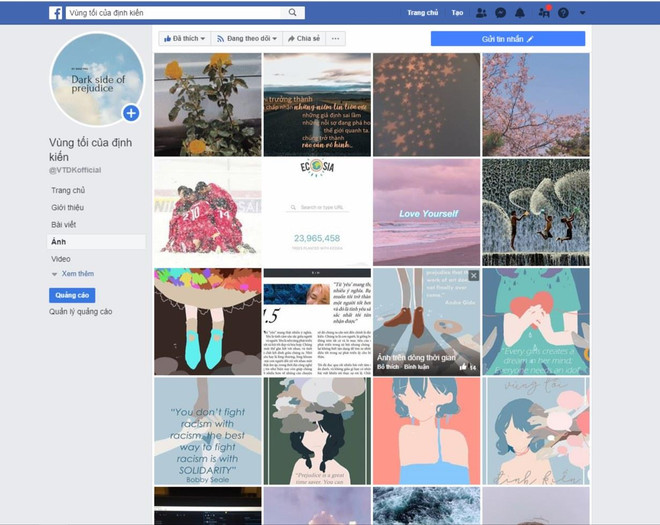The width and height of the screenshot is (660, 525).
Task: Click the blue 'Quảng cáo' button
Action: (72, 295)
